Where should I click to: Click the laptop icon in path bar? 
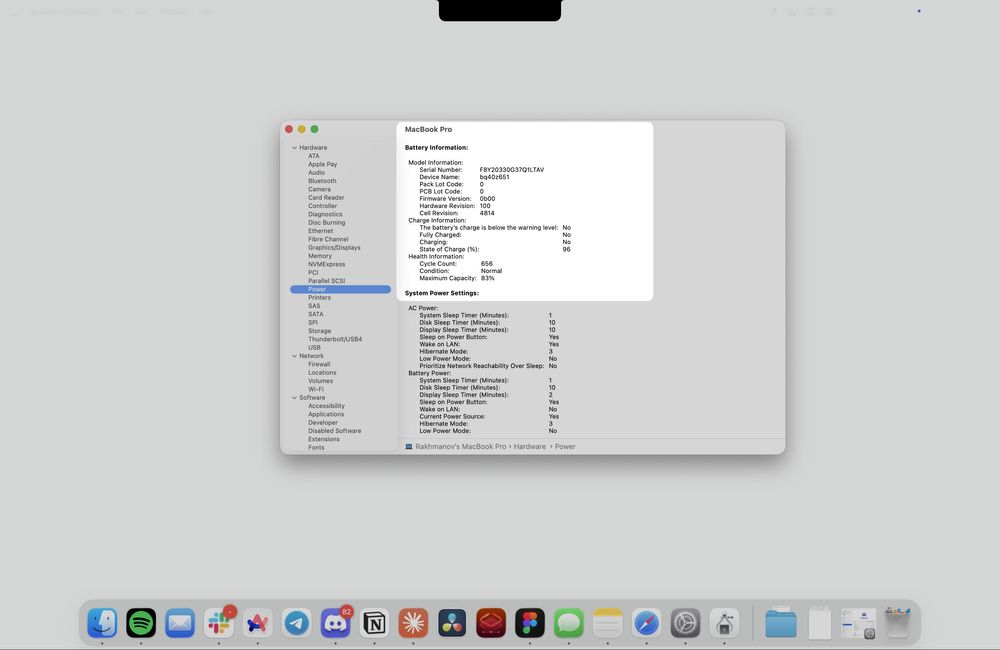tap(409, 447)
